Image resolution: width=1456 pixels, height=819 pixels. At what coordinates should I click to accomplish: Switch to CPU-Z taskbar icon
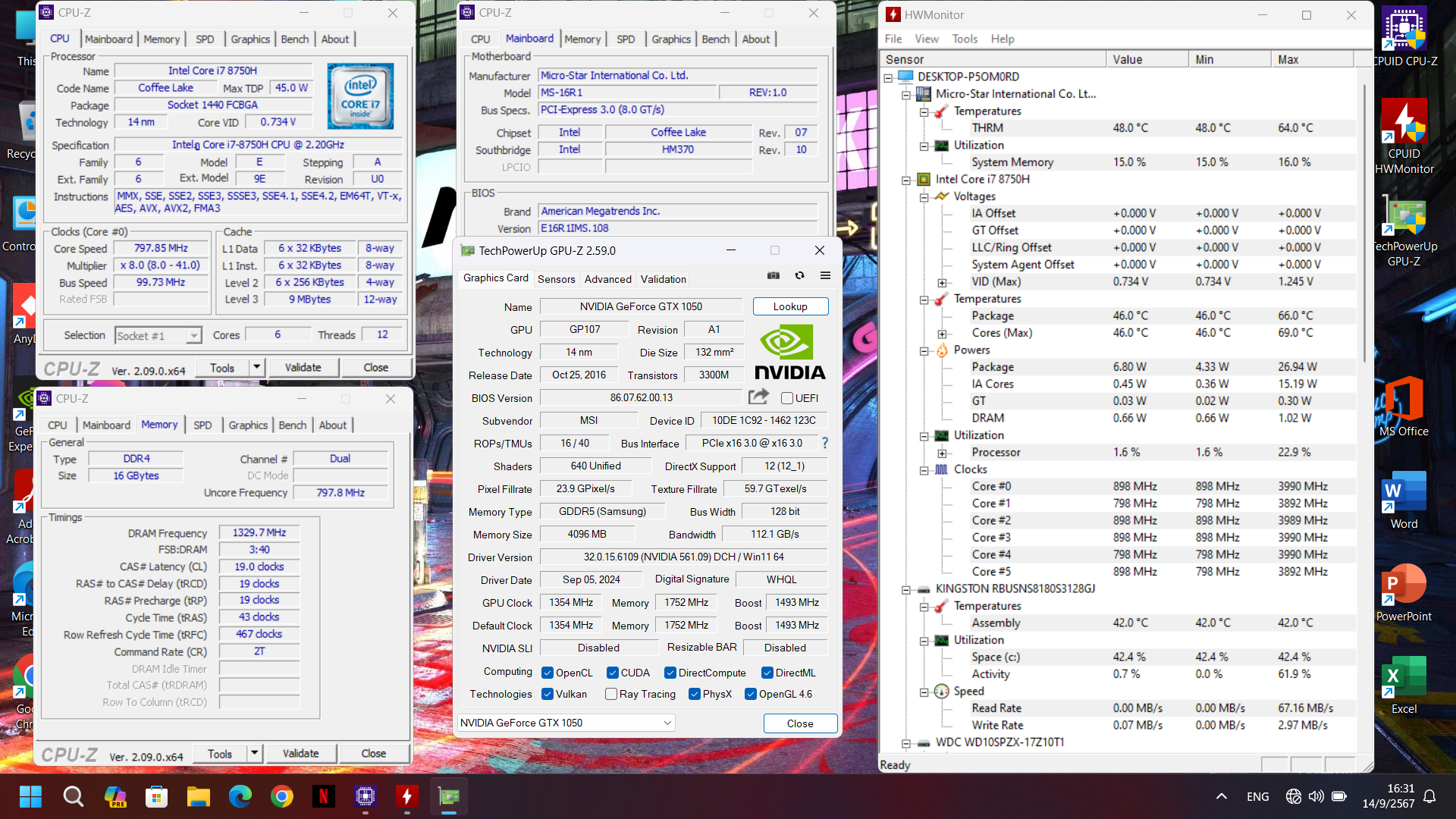tap(365, 796)
